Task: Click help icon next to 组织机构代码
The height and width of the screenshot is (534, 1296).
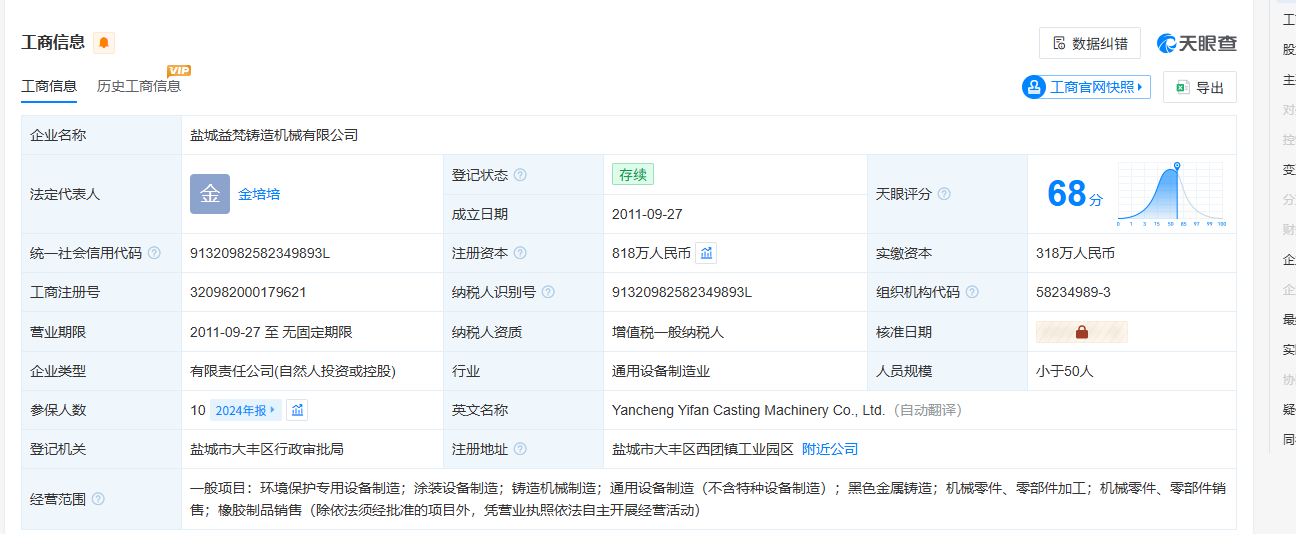Action: coord(972,292)
